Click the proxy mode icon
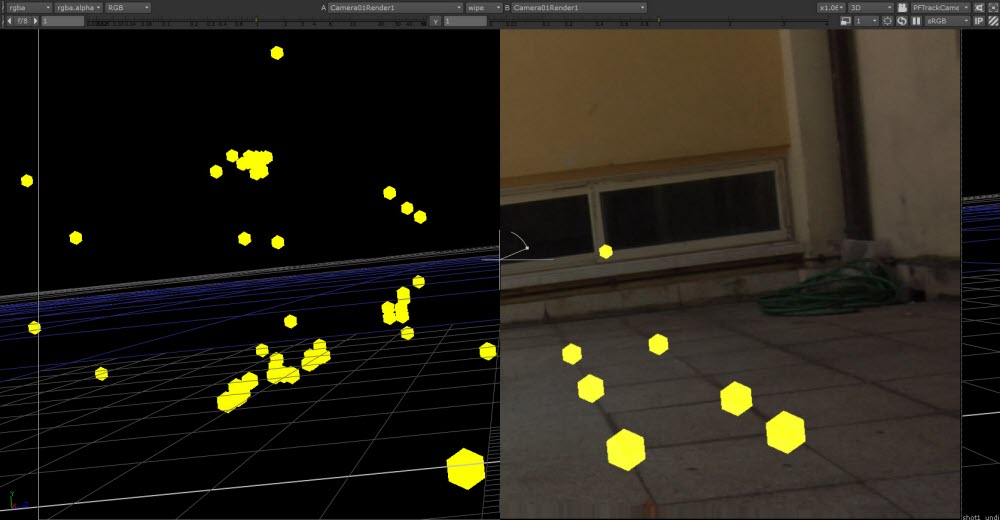Image resolution: width=1000 pixels, height=520 pixels. pos(846,21)
